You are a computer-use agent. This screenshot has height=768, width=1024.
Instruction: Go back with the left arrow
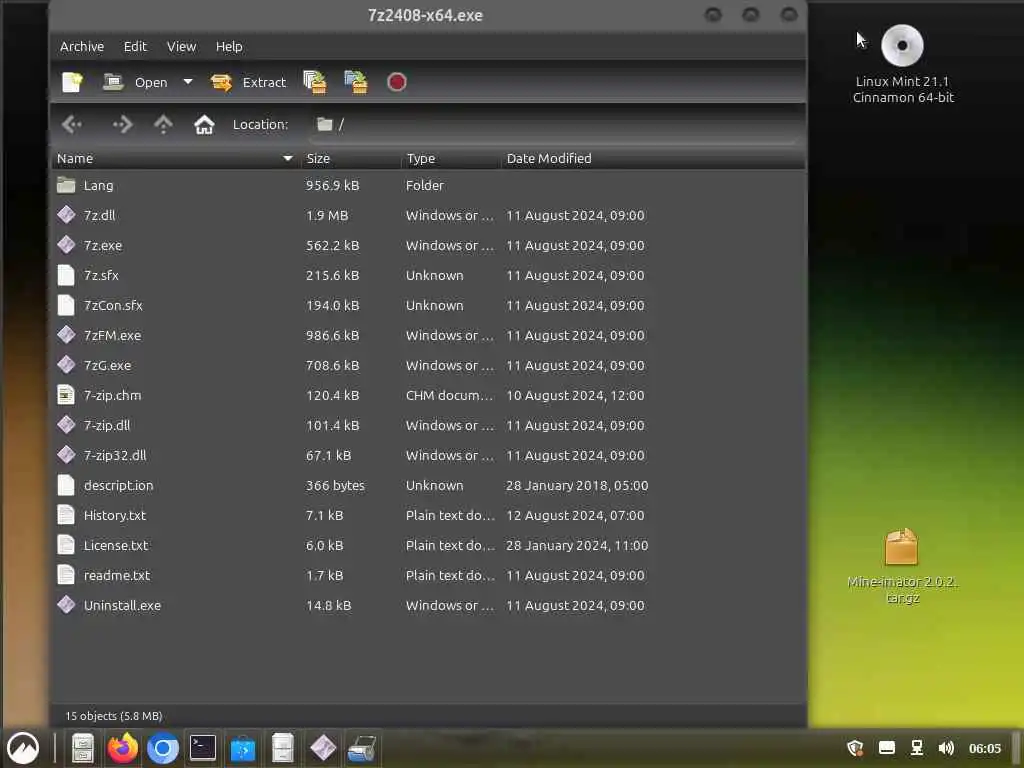72,124
